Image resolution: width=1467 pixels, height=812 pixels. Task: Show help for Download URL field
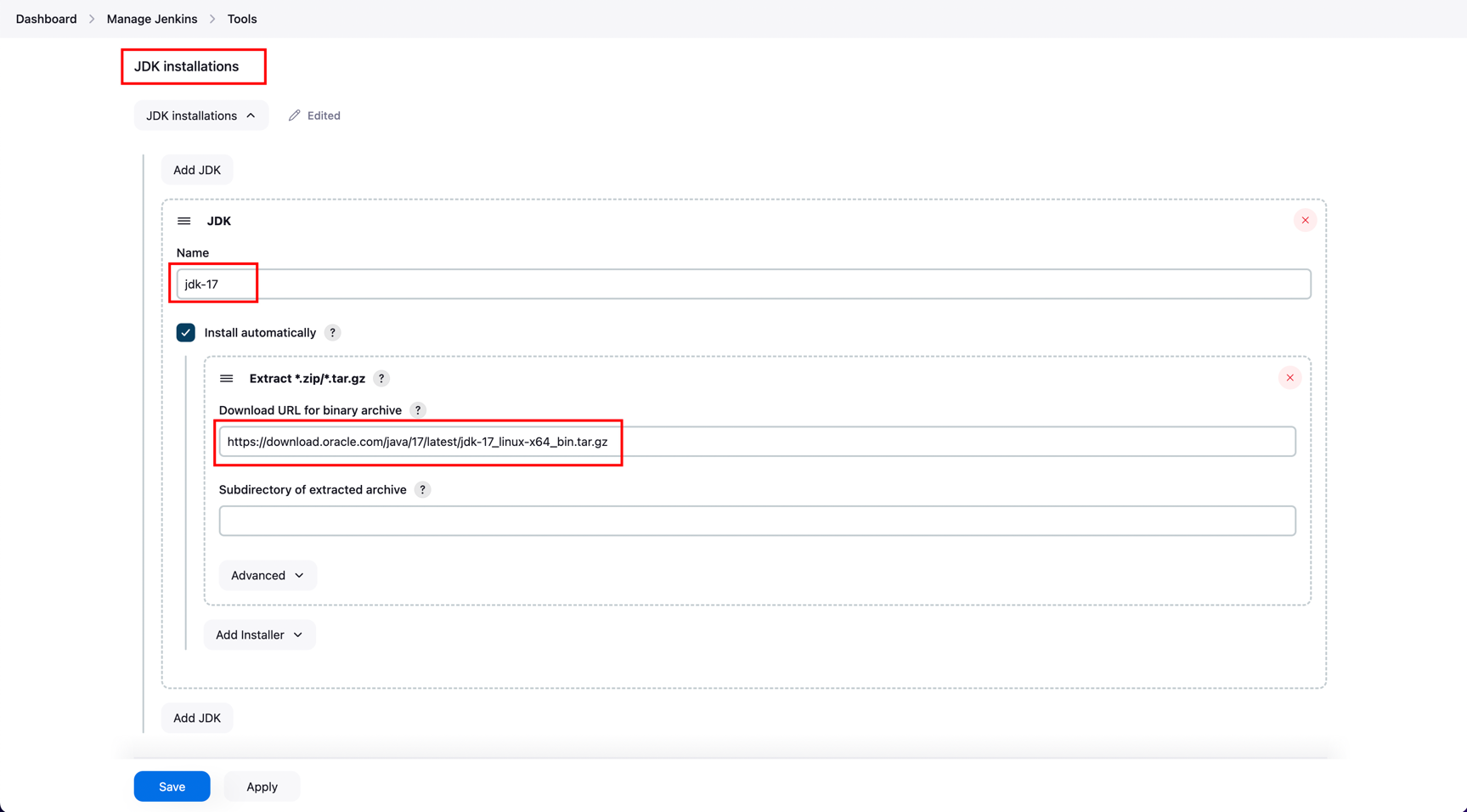tap(418, 410)
